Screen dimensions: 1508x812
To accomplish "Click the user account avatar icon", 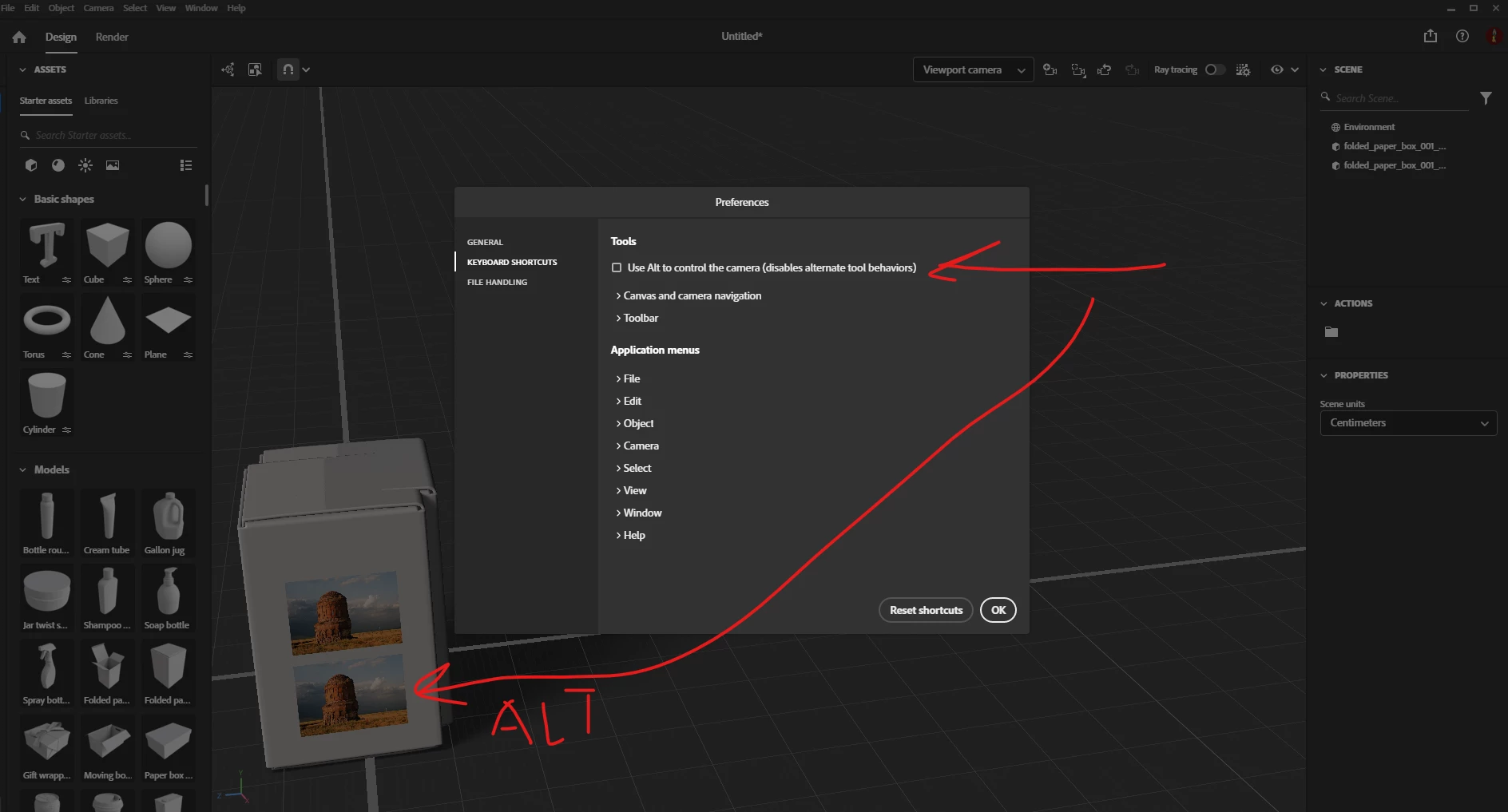I will [x=1494, y=36].
